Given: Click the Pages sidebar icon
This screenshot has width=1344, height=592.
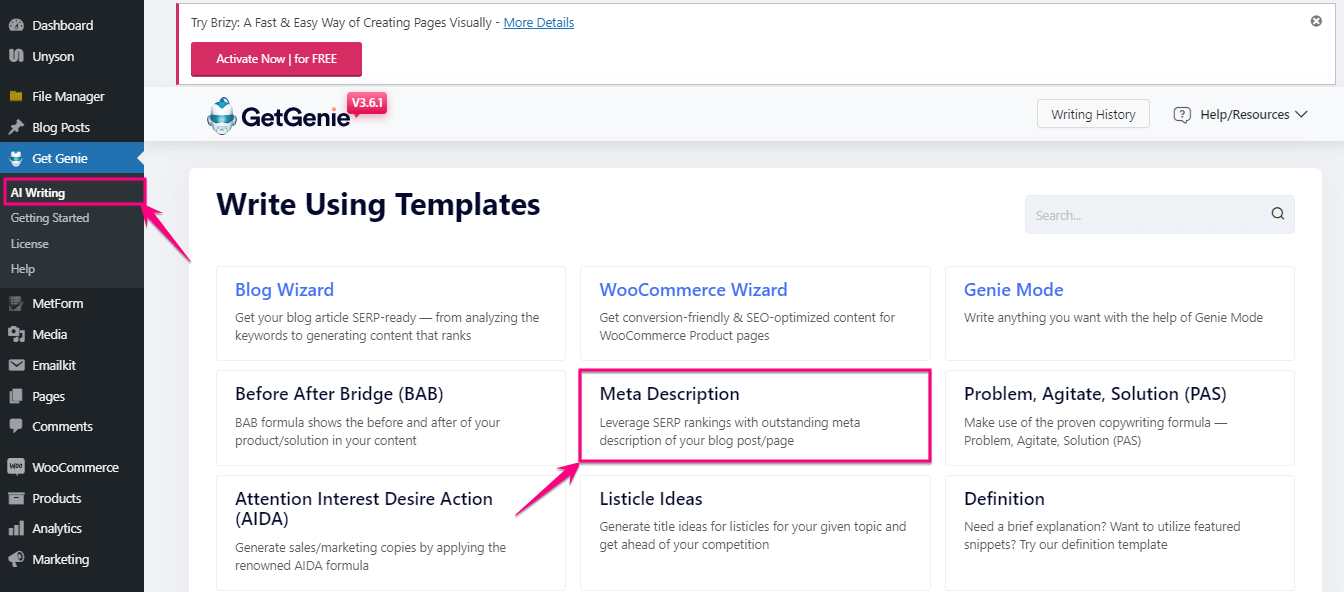Looking at the screenshot, I should (x=16, y=397).
